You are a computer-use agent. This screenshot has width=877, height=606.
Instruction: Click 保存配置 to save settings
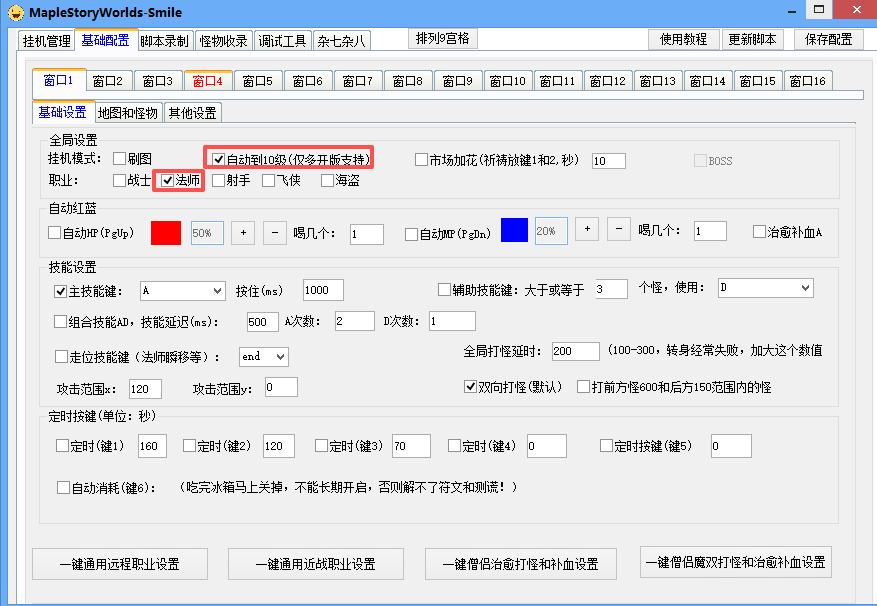pos(829,39)
